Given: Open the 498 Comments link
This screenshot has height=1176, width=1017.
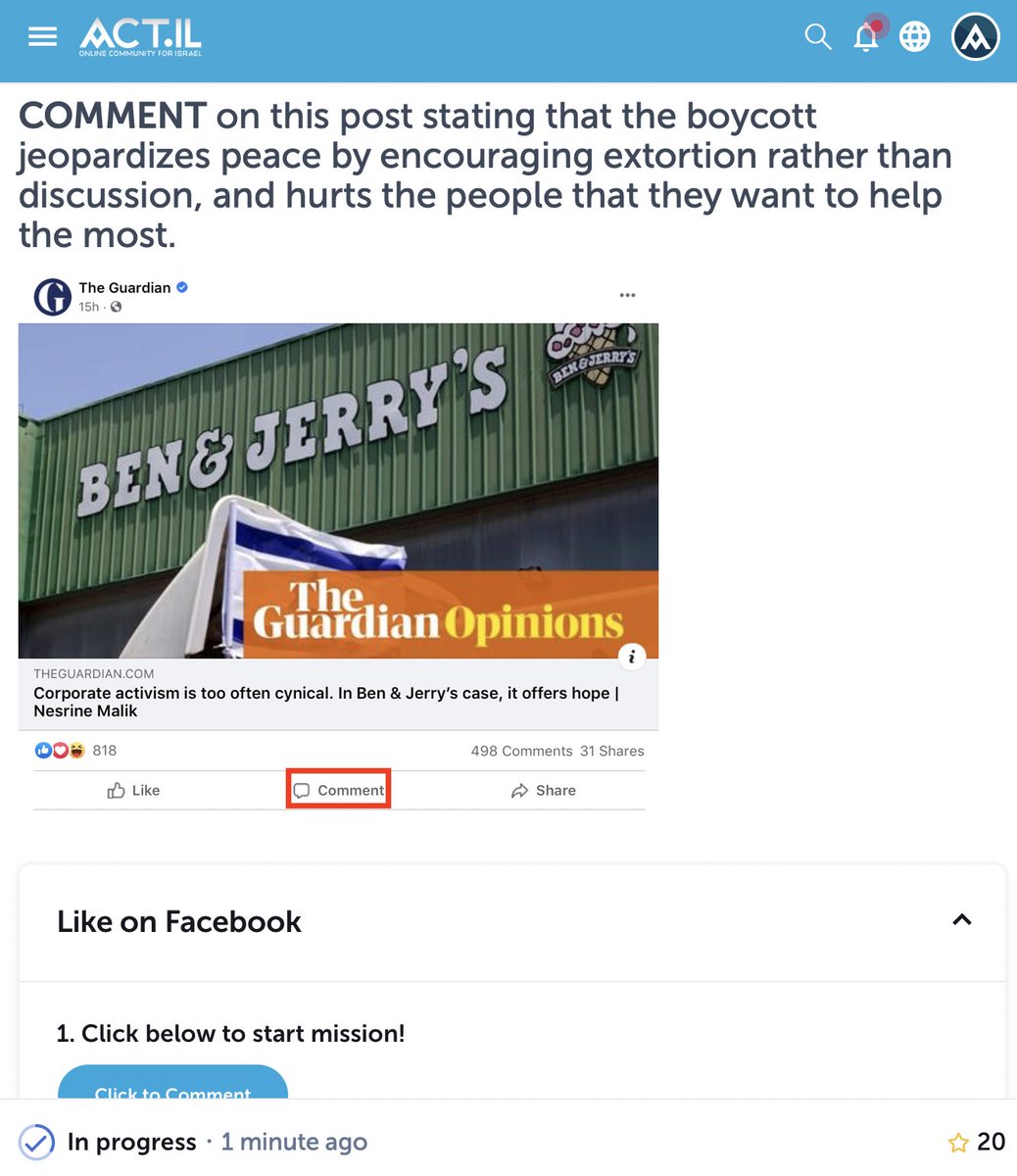Looking at the screenshot, I should 521,751.
